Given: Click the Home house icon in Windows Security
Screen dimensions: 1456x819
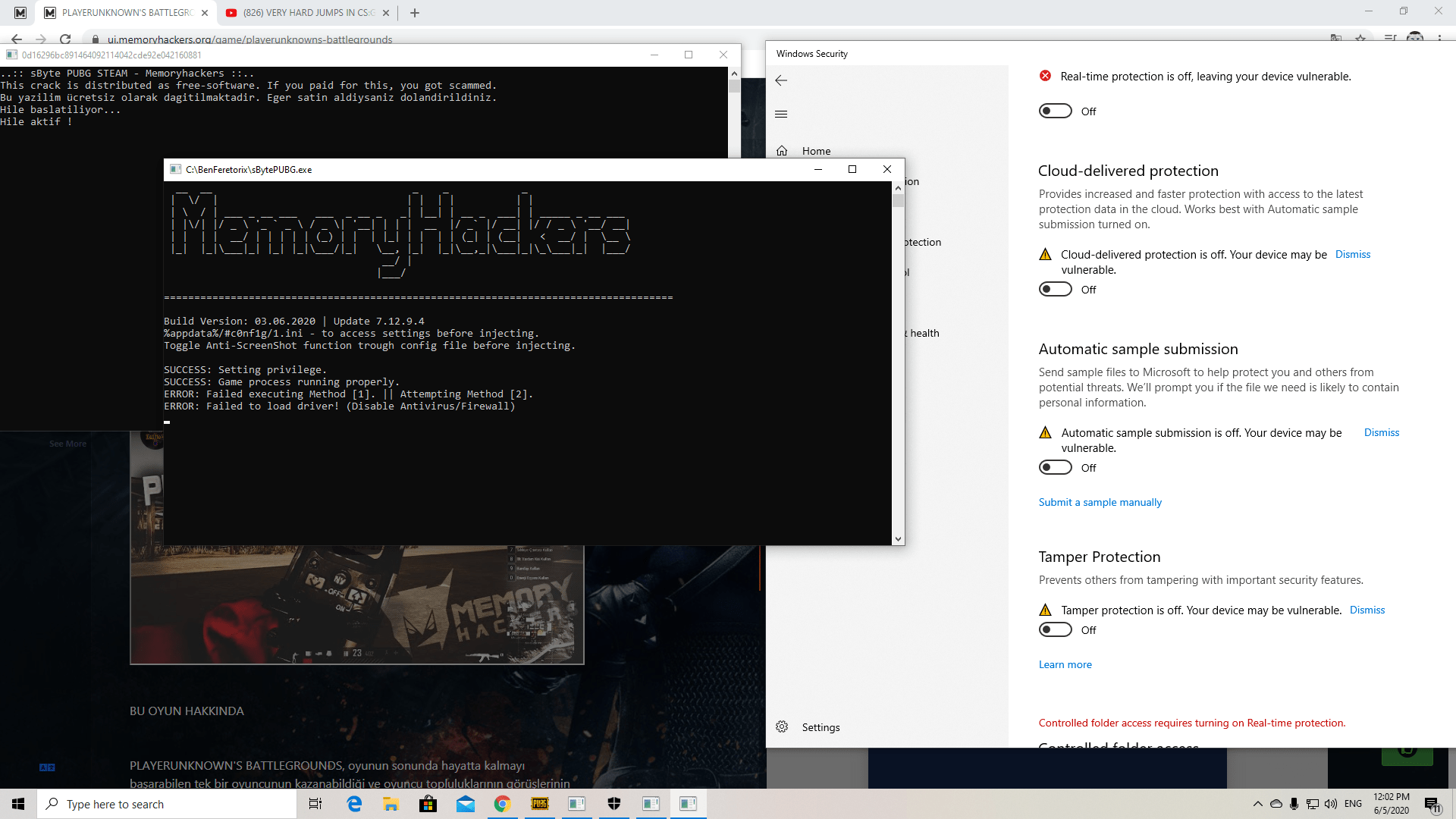Looking at the screenshot, I should [x=782, y=151].
